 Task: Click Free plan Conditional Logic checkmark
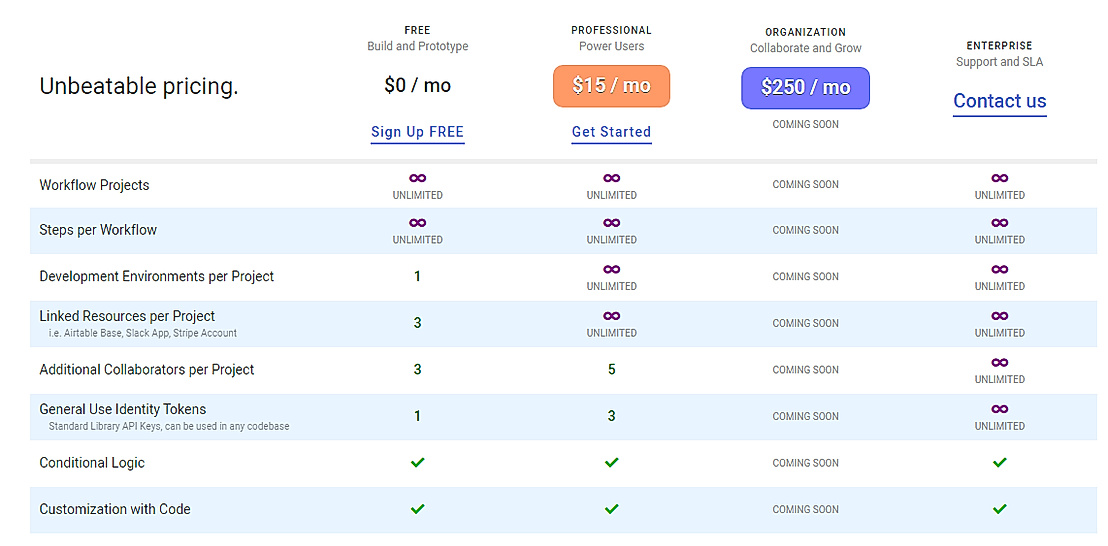pyautogui.click(x=418, y=463)
